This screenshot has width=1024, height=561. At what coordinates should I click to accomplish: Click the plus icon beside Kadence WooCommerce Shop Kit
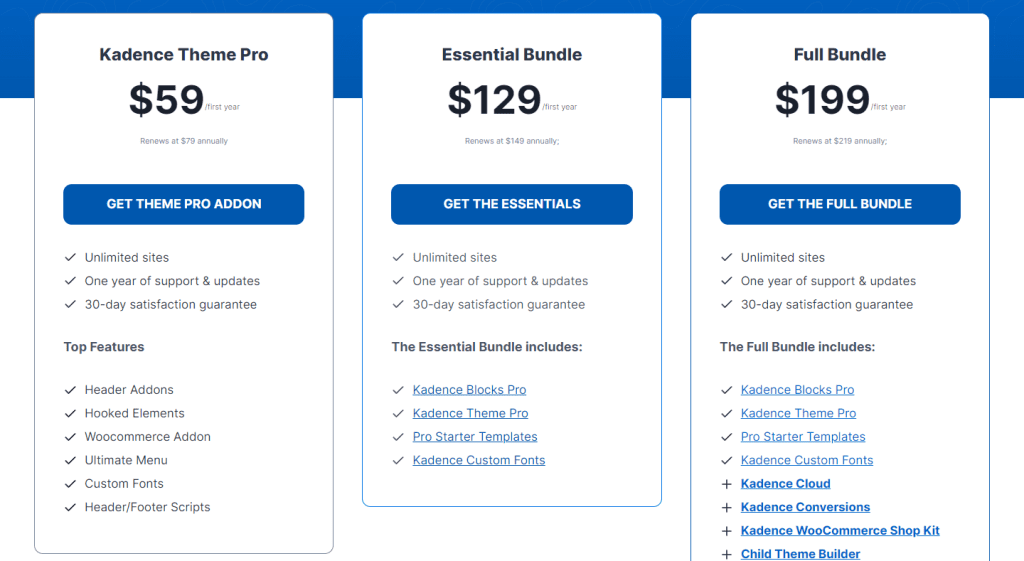click(x=726, y=531)
